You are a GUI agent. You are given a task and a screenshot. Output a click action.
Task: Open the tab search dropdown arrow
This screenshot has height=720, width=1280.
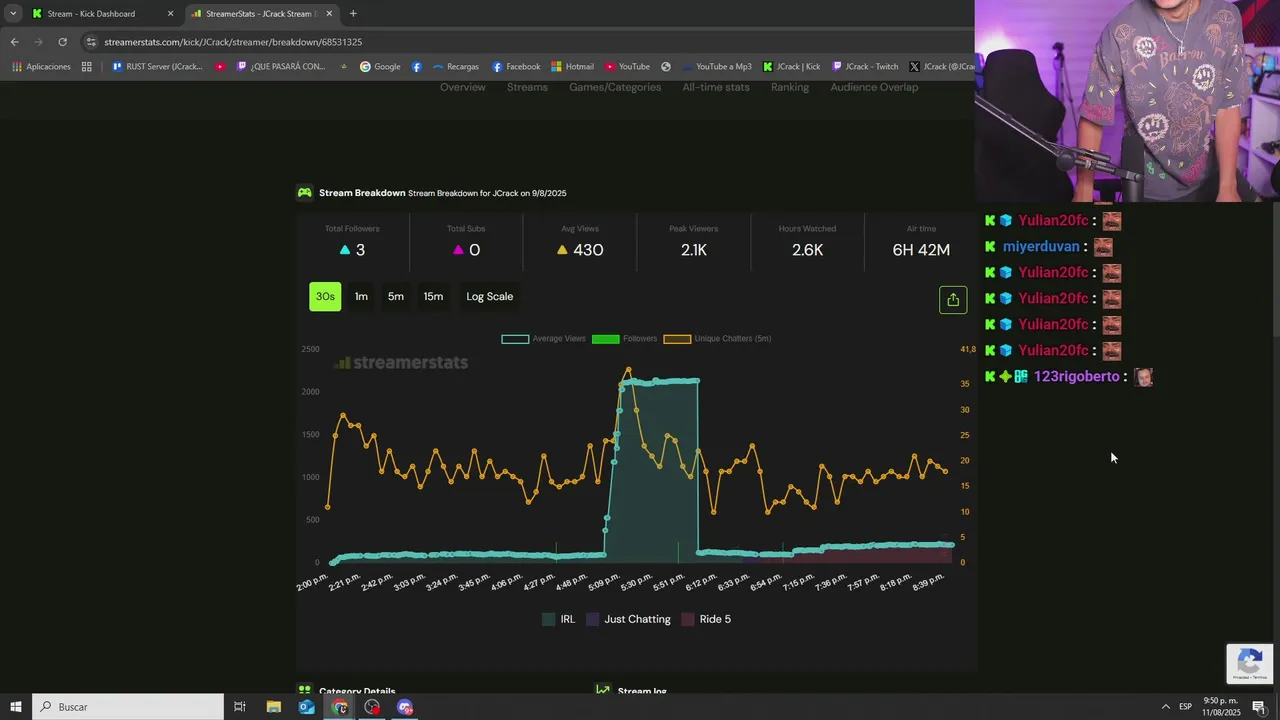13,14
